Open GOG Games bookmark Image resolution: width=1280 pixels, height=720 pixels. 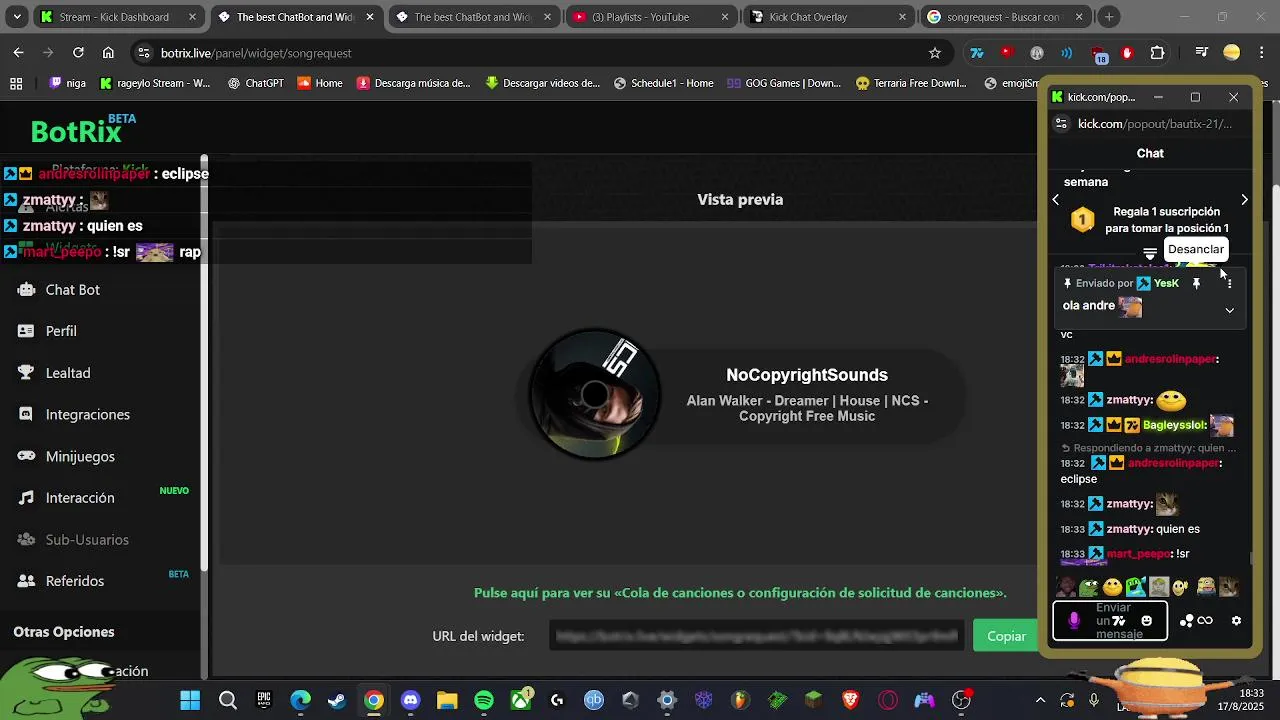click(x=784, y=83)
